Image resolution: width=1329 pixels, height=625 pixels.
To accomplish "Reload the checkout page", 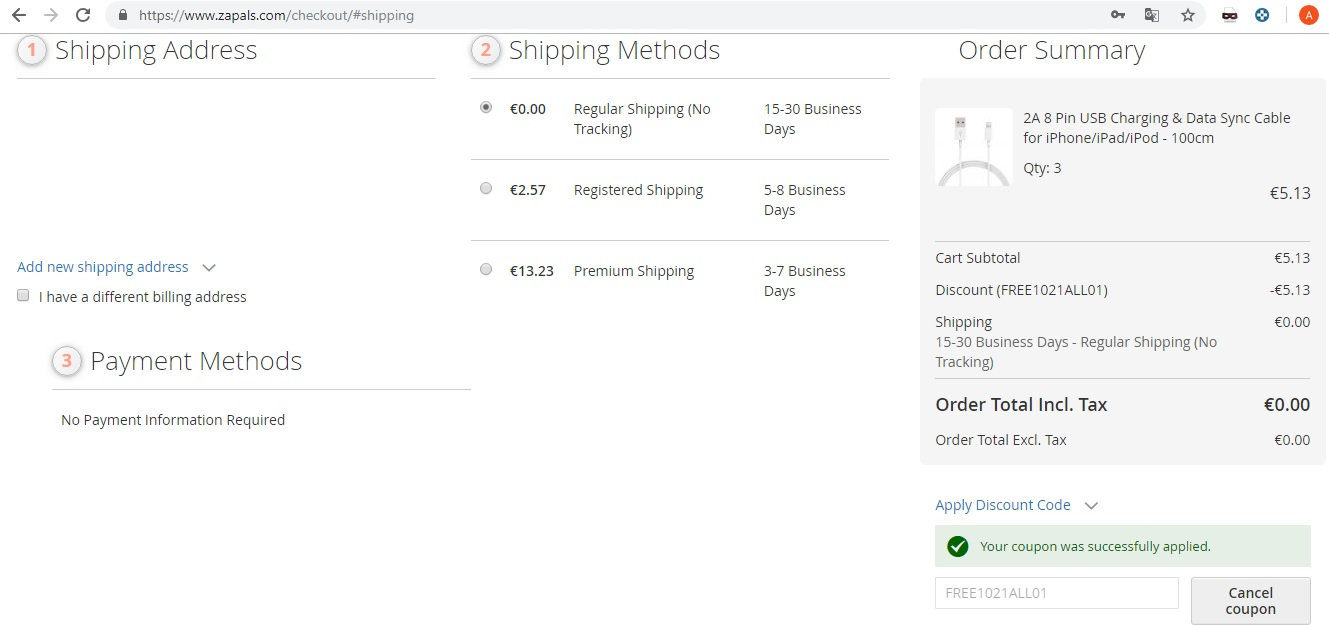I will coord(83,15).
